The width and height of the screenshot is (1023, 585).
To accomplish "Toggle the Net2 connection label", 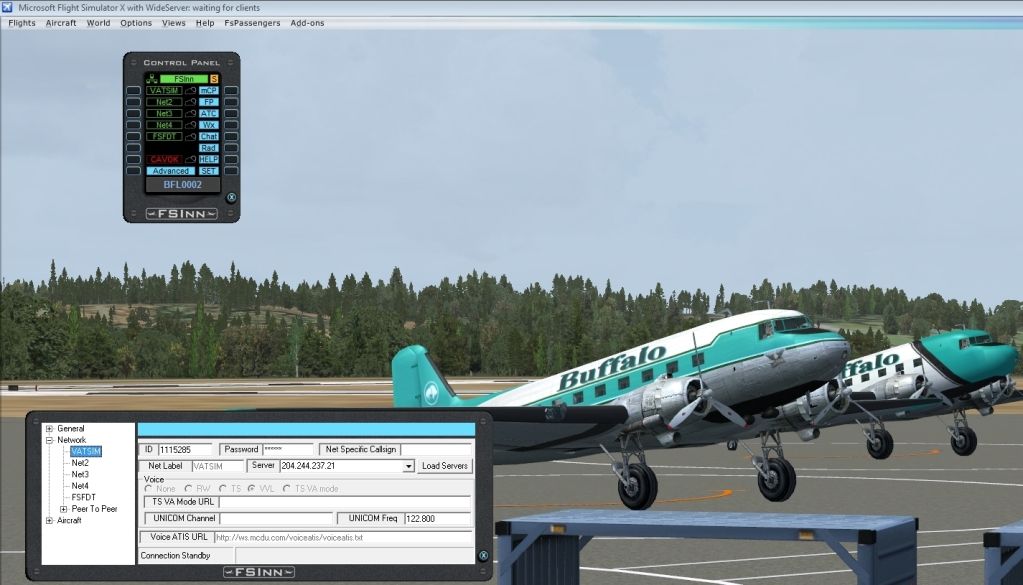I will pyautogui.click(x=164, y=102).
